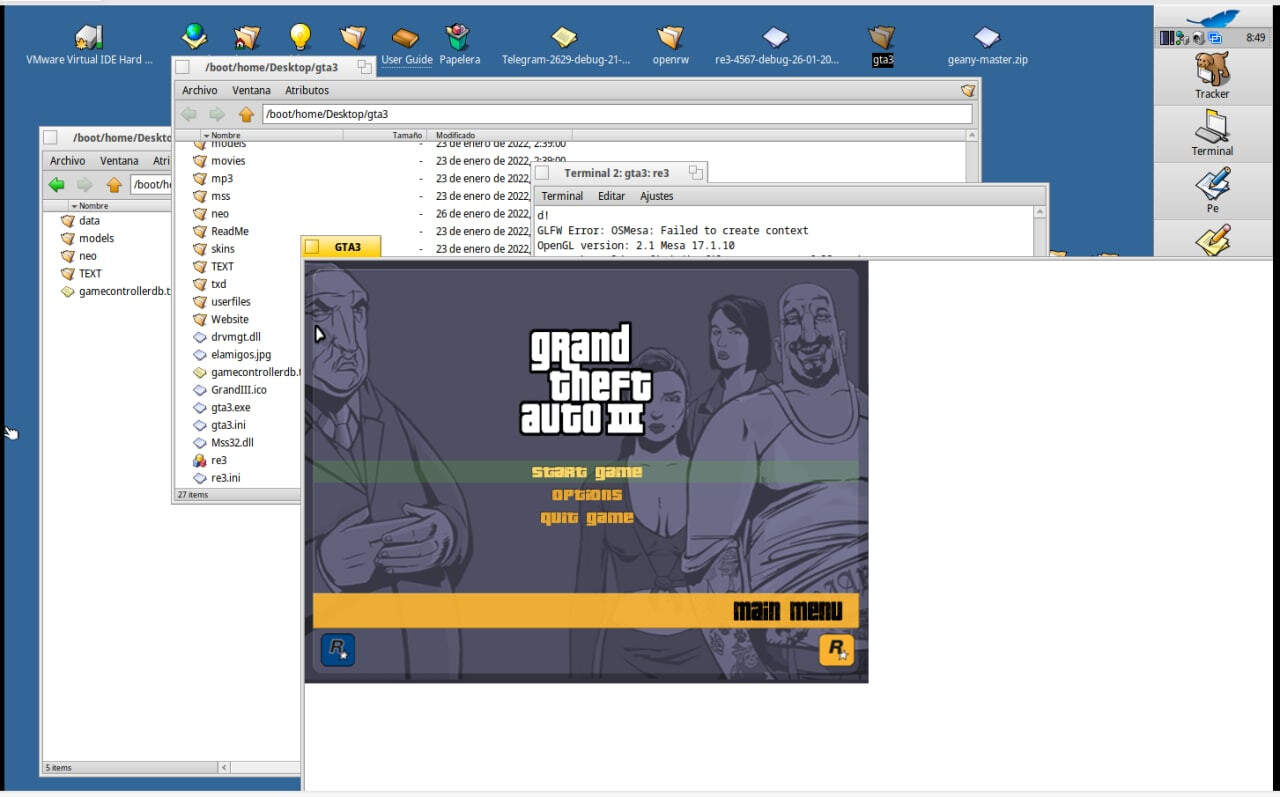Click the green back arrow in rear Tracker window
This screenshot has width=1280, height=797.
(x=57, y=184)
